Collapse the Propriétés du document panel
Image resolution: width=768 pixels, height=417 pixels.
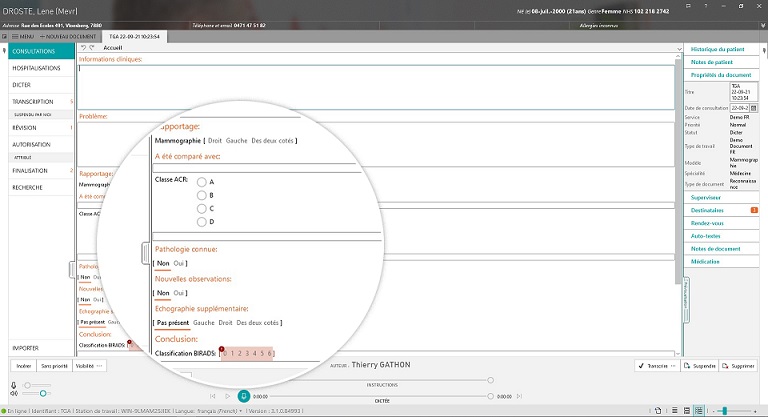pyautogui.click(x=721, y=75)
